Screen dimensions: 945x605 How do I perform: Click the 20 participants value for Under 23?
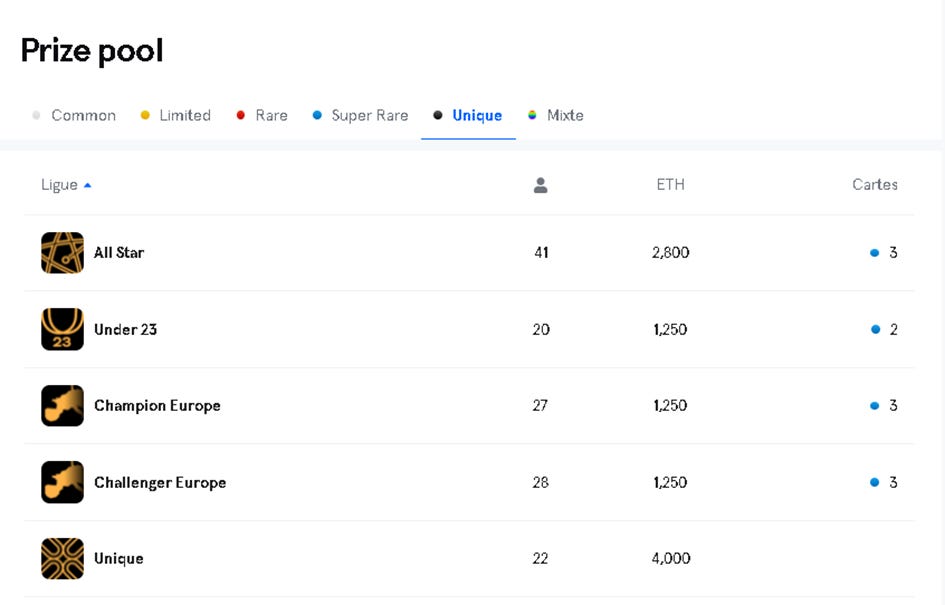[x=541, y=330]
